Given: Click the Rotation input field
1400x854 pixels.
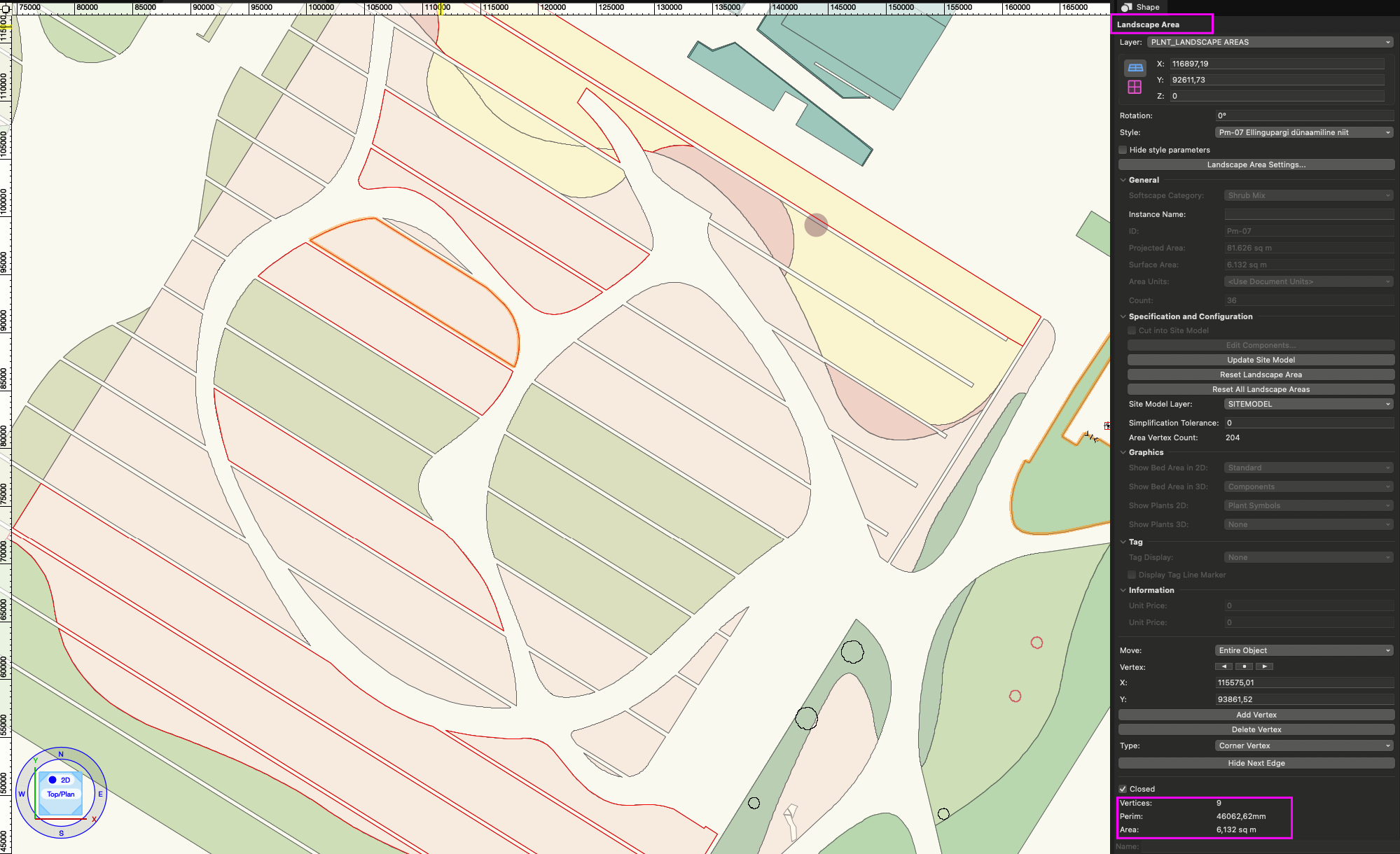Looking at the screenshot, I should point(1304,115).
